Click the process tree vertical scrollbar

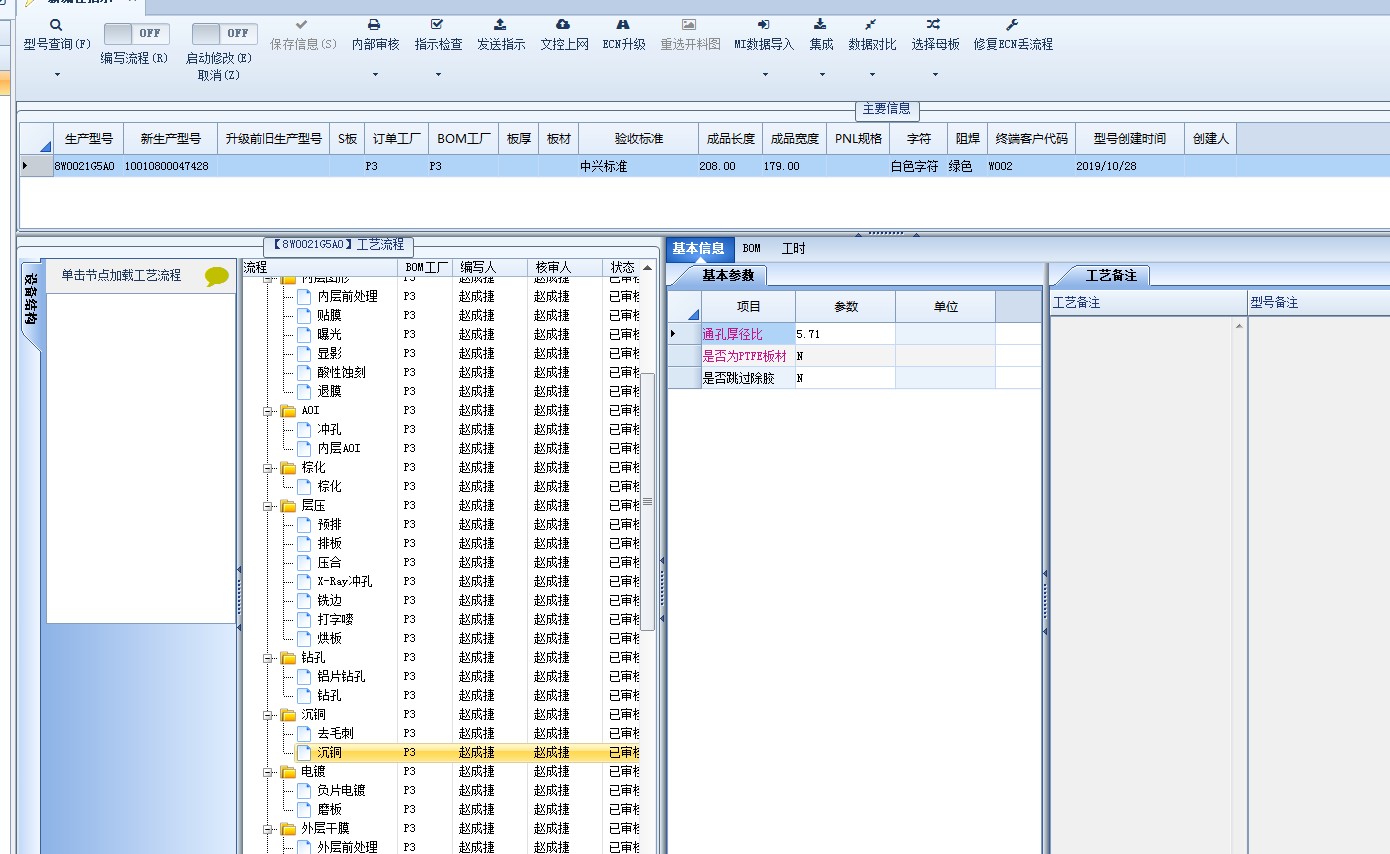pos(648,500)
